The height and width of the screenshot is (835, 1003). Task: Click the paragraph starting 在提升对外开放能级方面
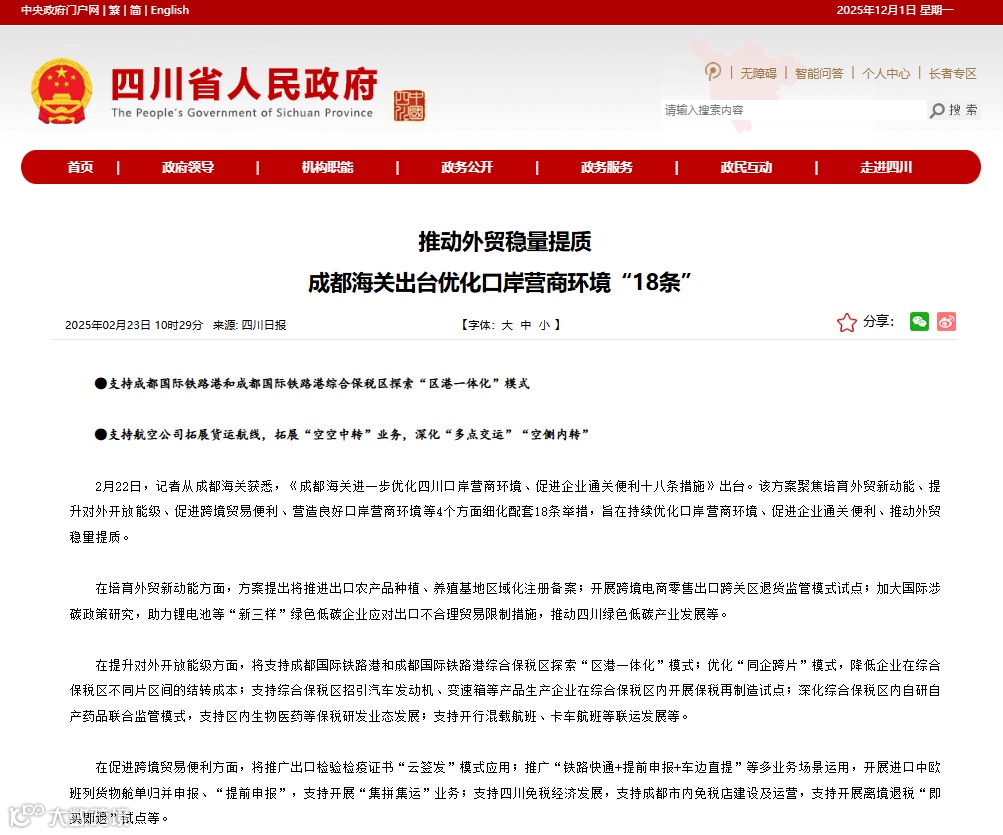(505, 690)
